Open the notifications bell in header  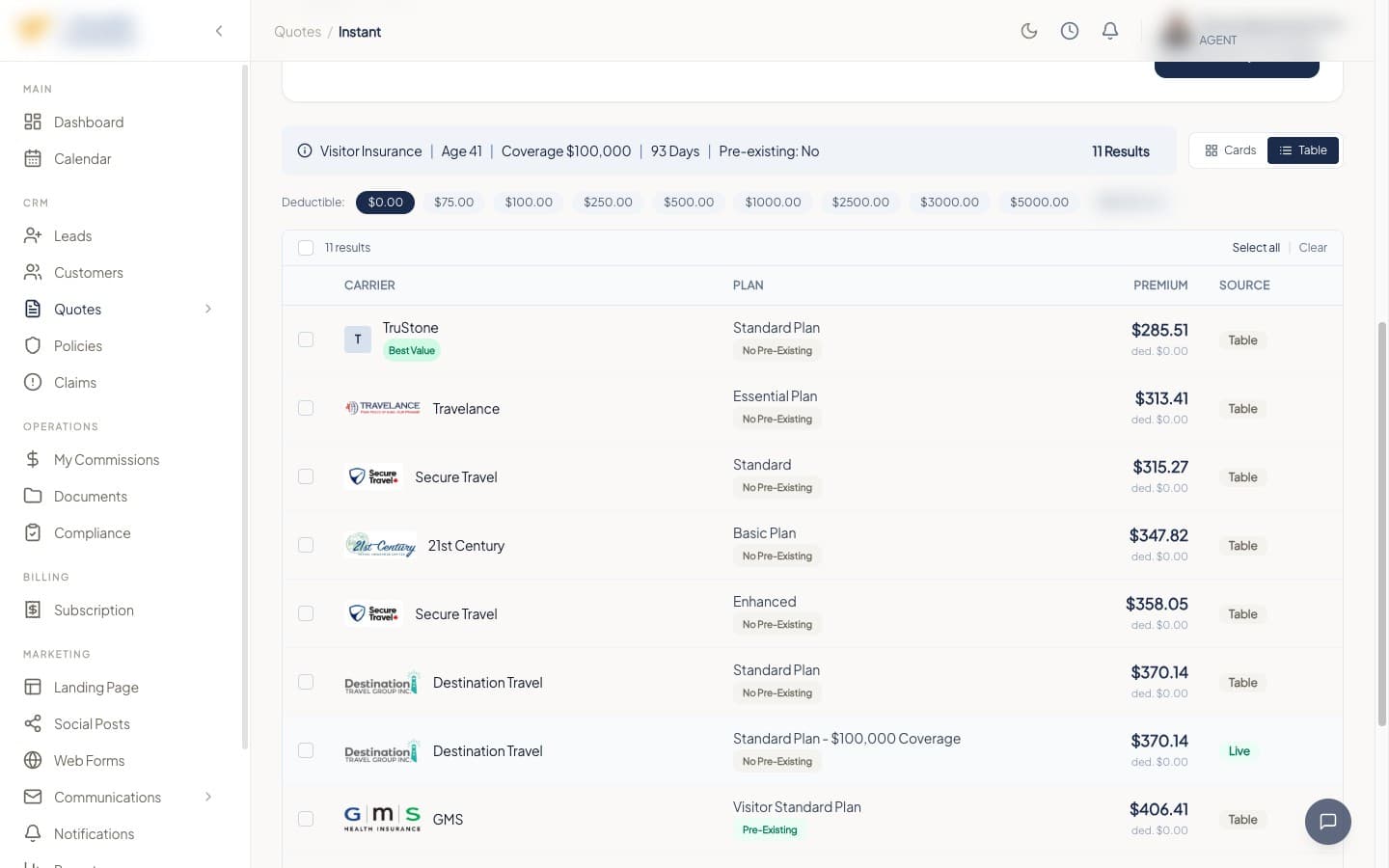[1110, 31]
